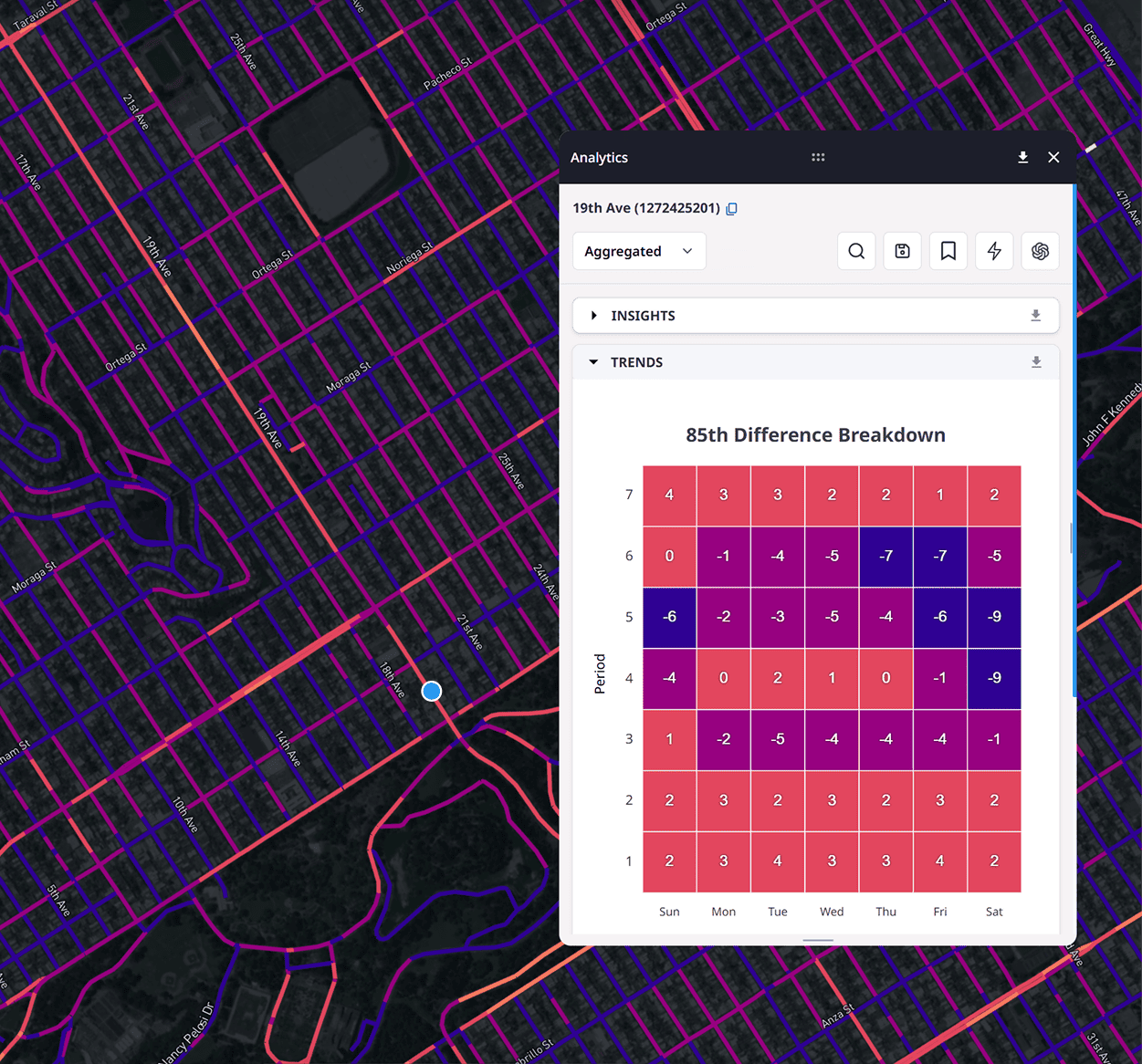The width and height of the screenshot is (1142, 1064).
Task: Click the Analytics panel title
Action: pos(599,158)
